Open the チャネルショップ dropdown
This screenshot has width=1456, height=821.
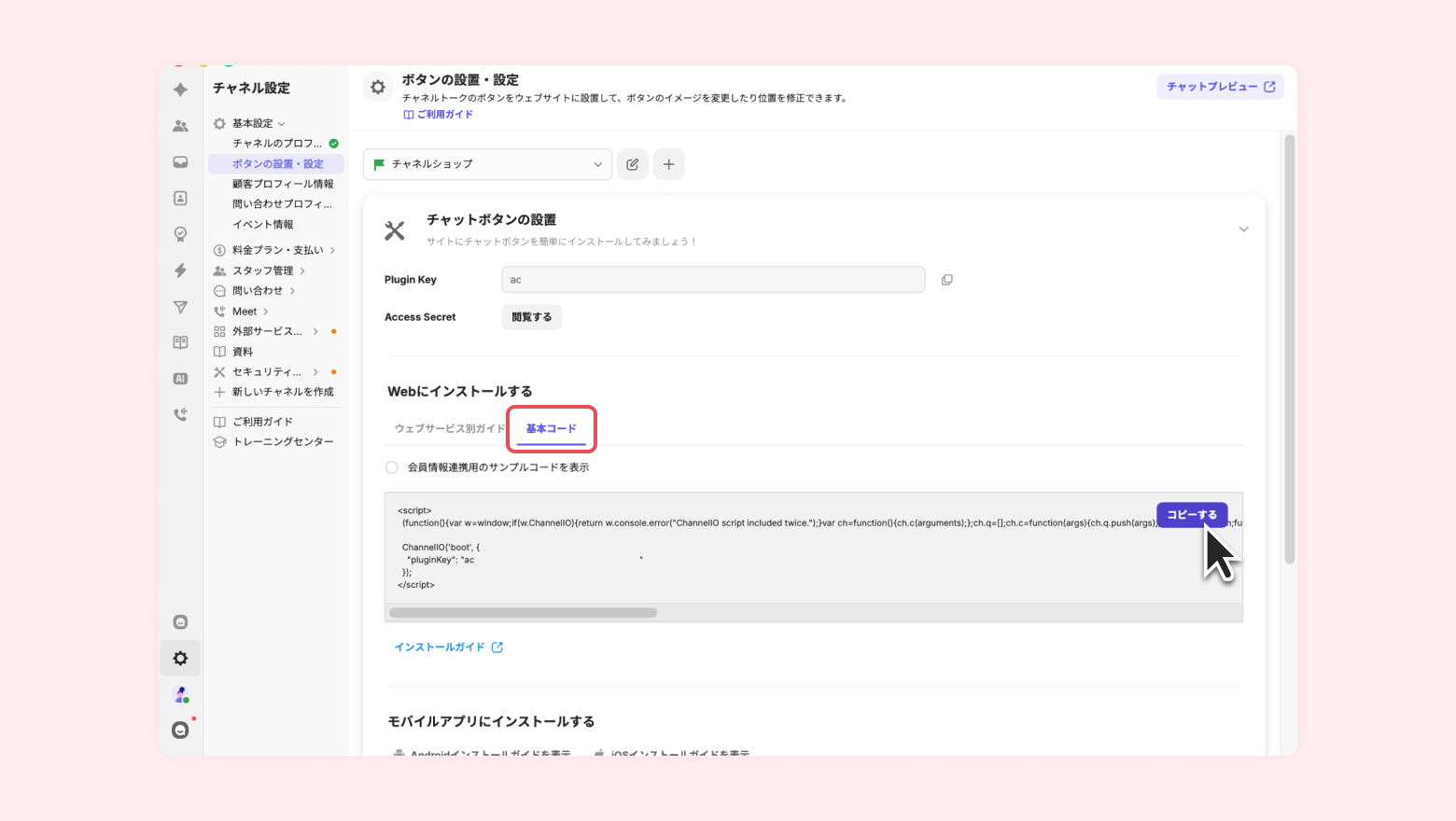487,164
